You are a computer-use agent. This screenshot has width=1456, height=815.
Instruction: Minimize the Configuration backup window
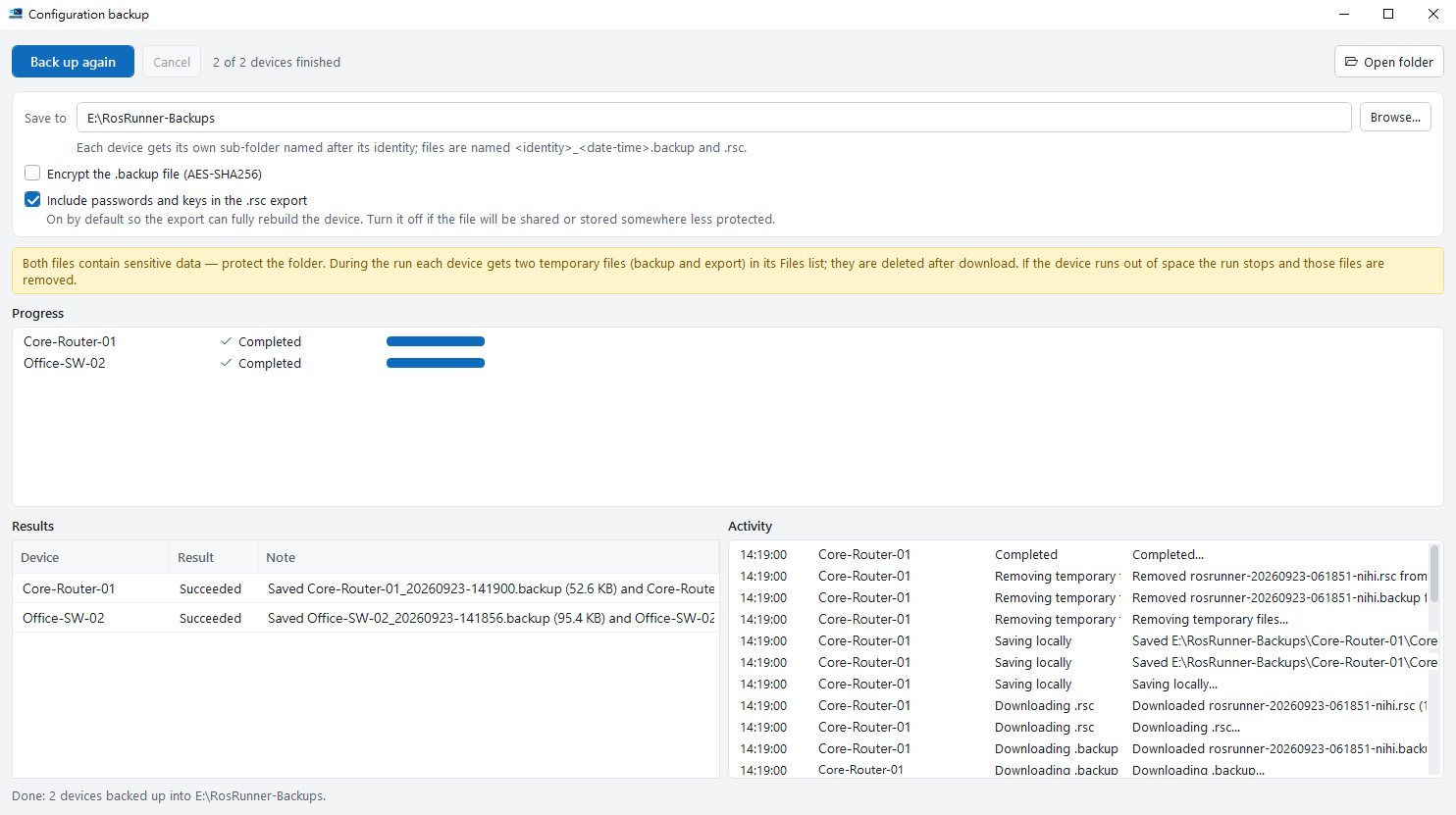click(1343, 14)
